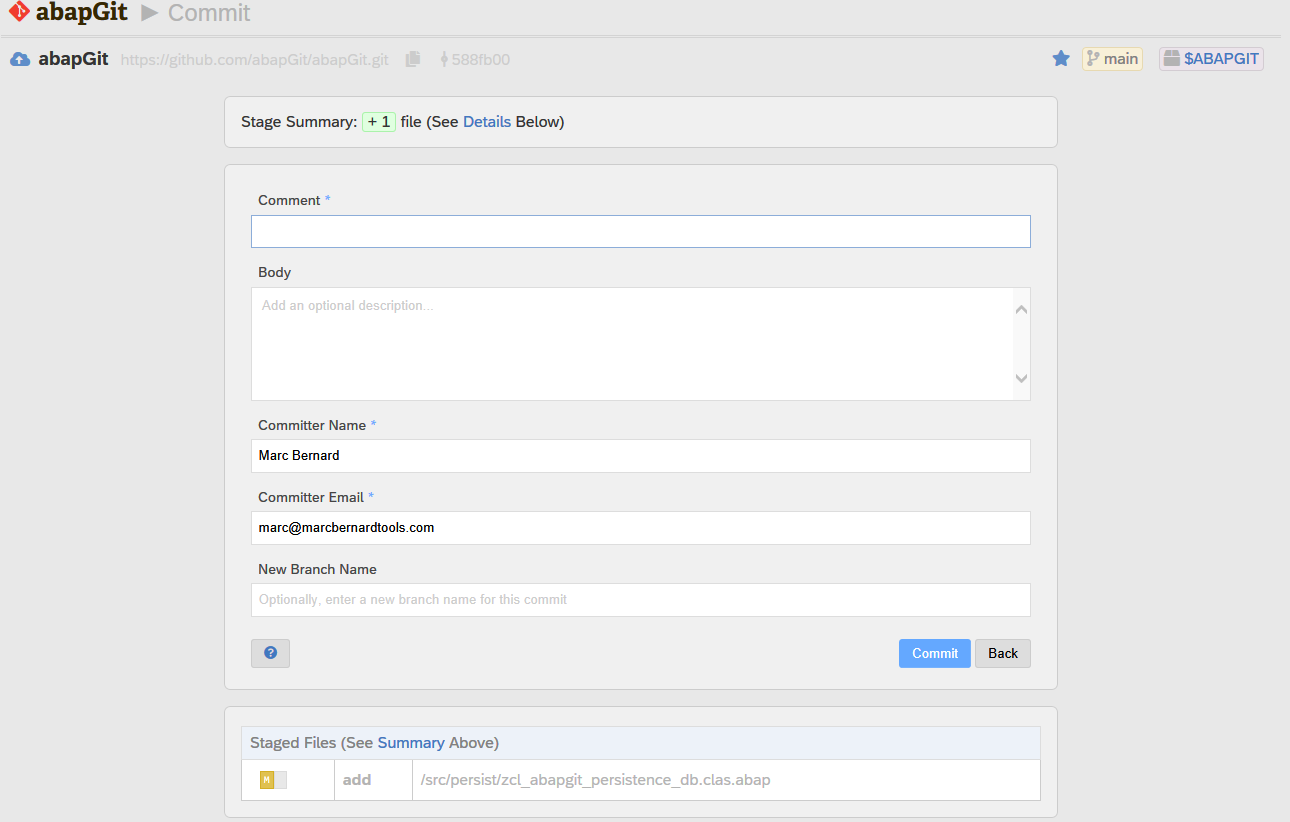Click the scrollbar down arrow of the Body field
1290x822 pixels.
(1021, 378)
